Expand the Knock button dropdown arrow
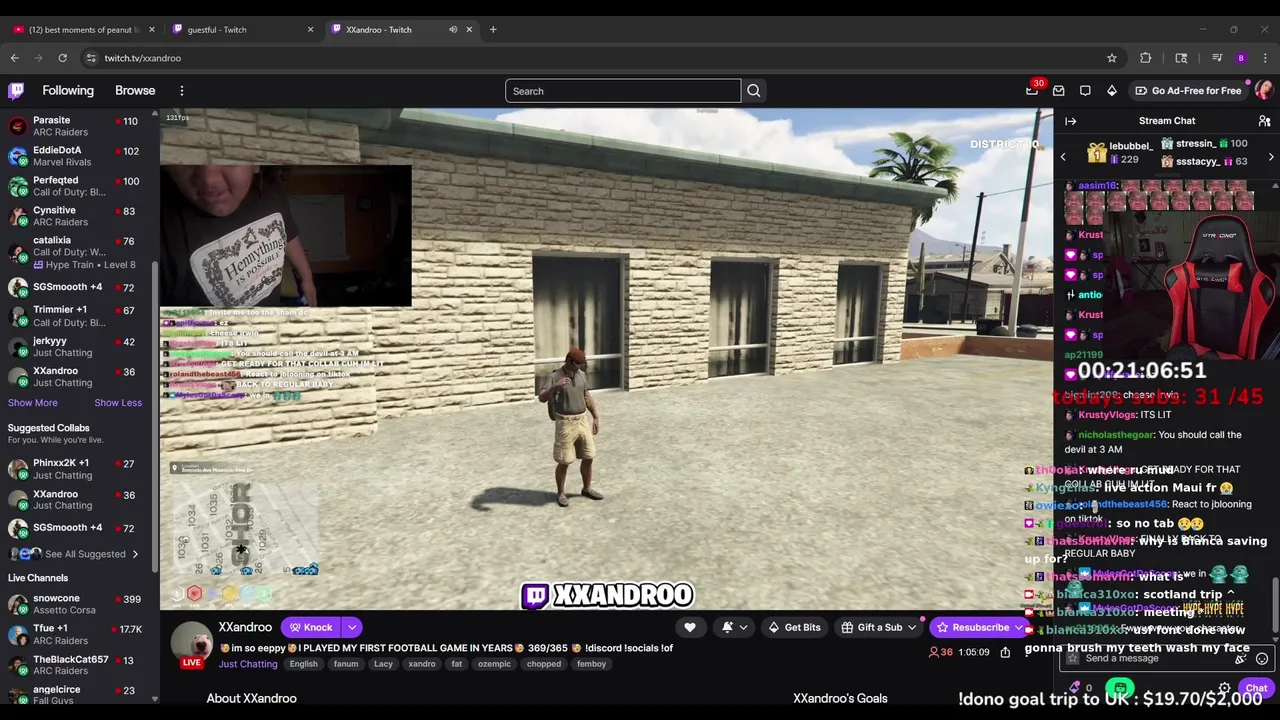The image size is (1280, 720). pyautogui.click(x=351, y=628)
